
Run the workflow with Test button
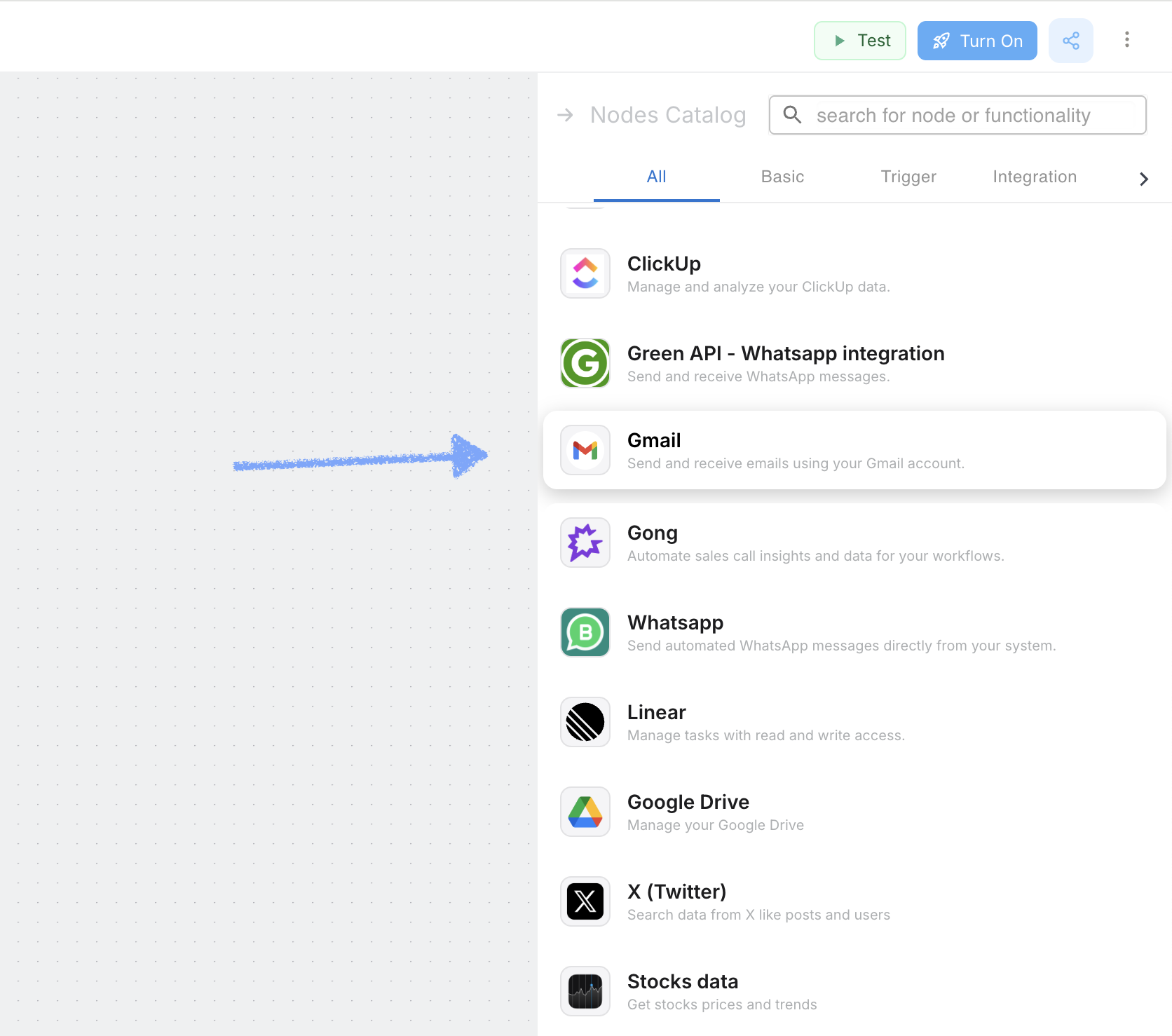tap(860, 41)
